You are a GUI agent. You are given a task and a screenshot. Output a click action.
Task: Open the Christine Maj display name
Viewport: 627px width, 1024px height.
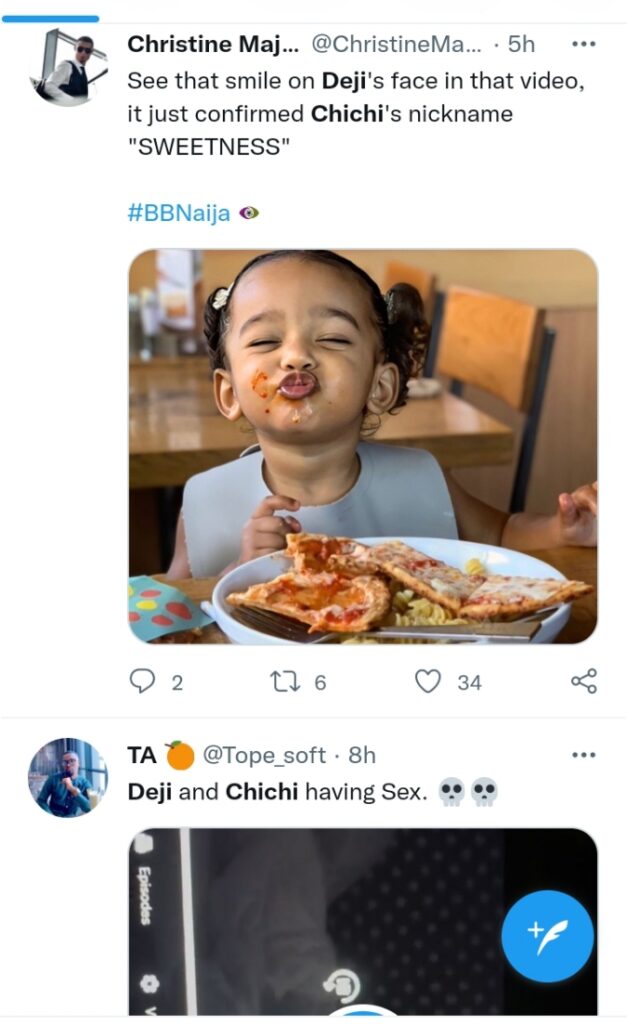tap(213, 45)
